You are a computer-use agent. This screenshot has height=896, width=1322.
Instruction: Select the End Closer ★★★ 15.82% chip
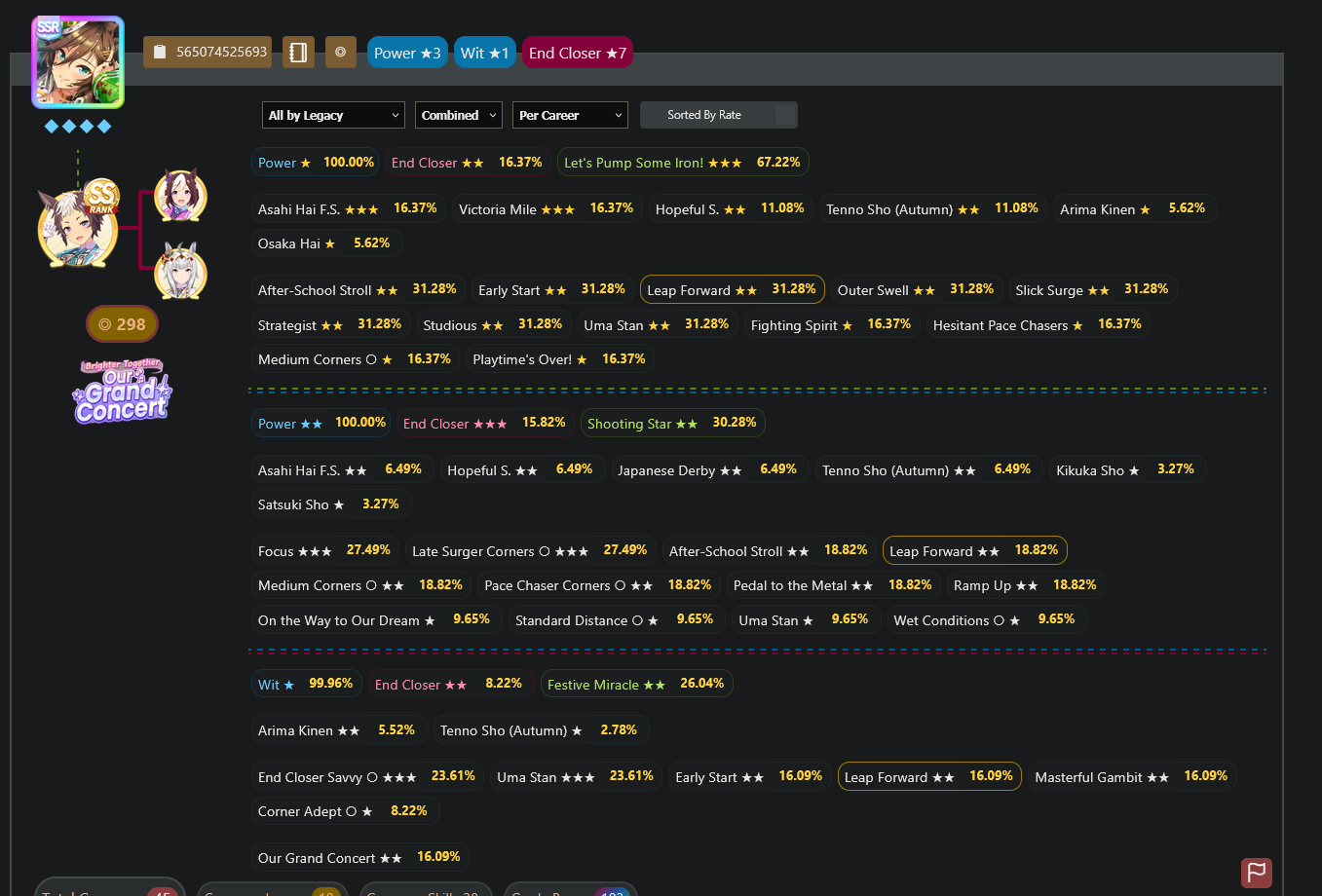tap(484, 424)
